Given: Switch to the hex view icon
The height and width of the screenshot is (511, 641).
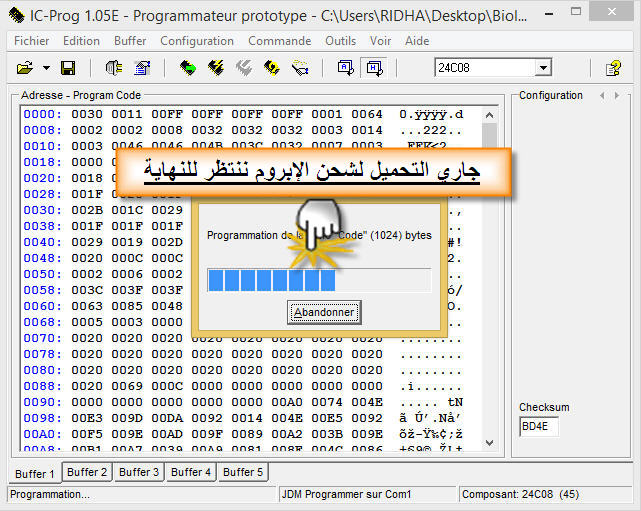Looking at the screenshot, I should point(374,68).
